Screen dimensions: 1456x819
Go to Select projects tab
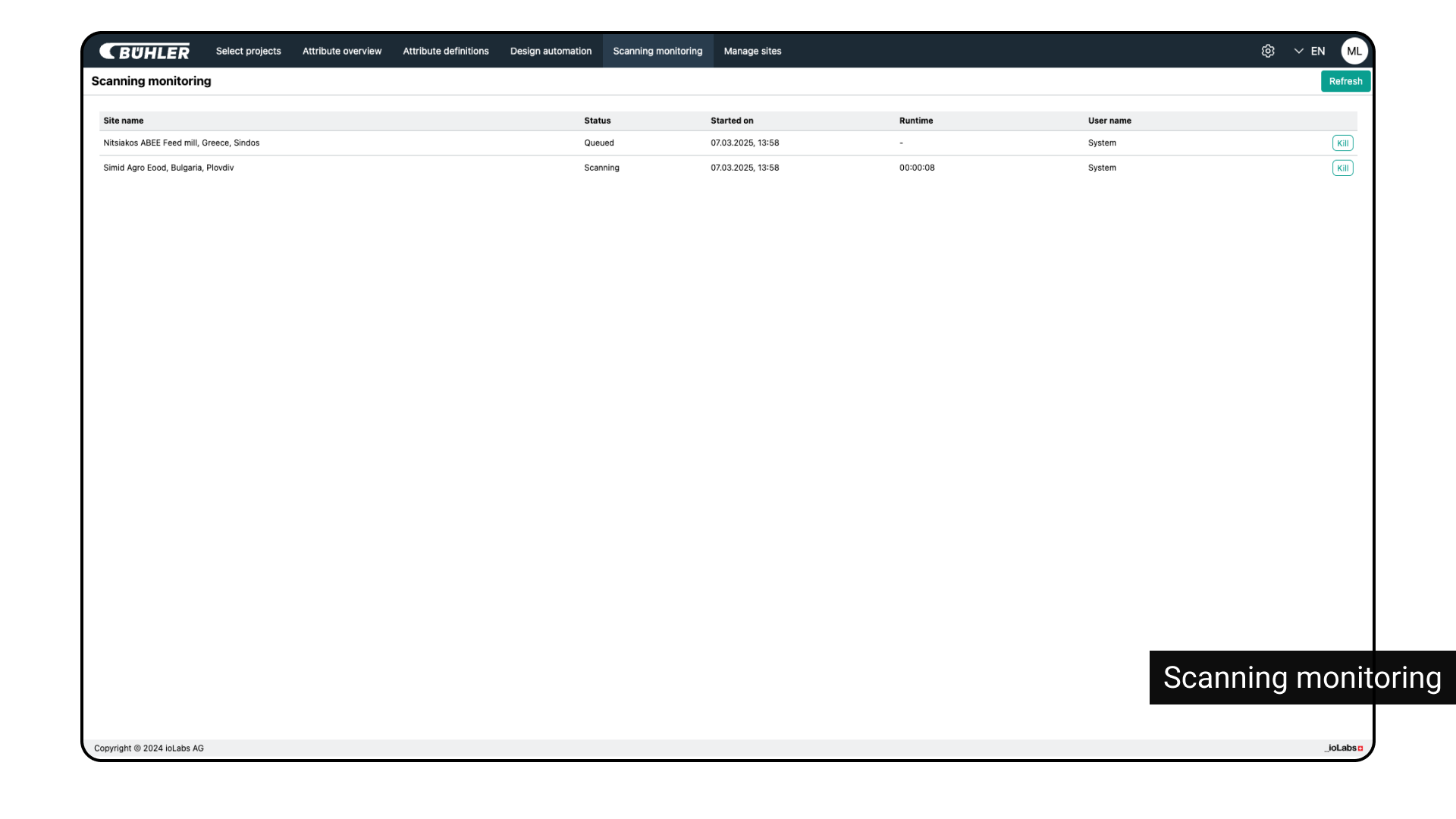point(249,51)
